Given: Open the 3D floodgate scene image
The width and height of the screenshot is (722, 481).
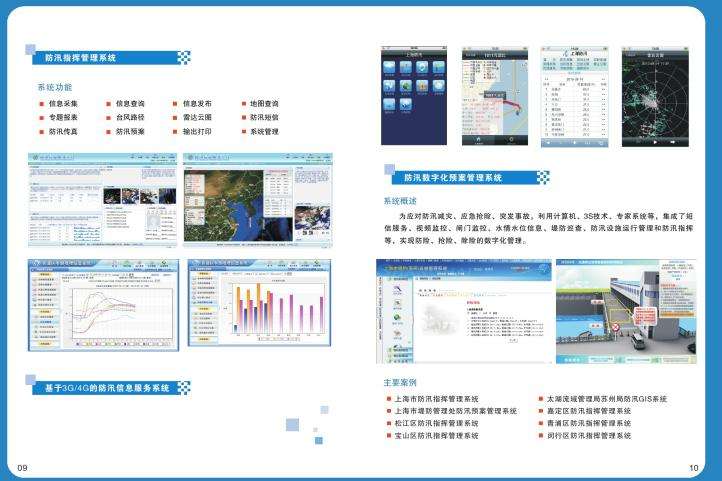Looking at the screenshot, I should click(623, 313).
